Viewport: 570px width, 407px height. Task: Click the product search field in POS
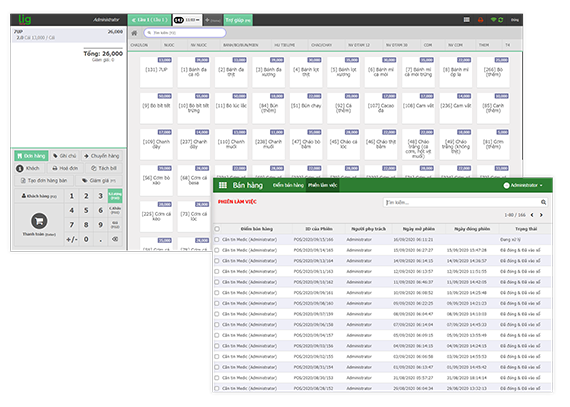[185, 33]
